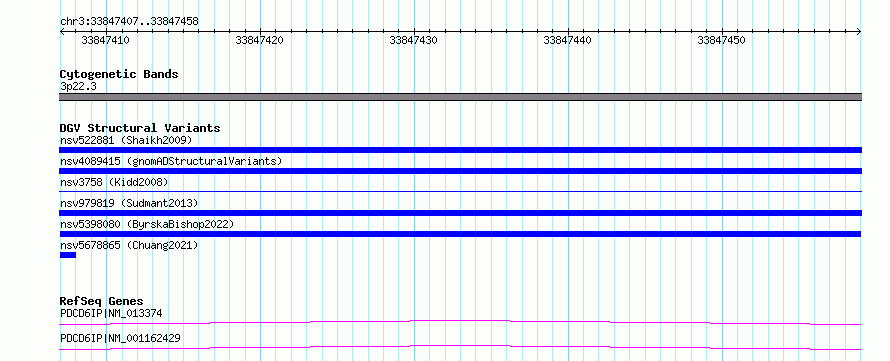This screenshot has height=361, width=890.
Task: Open variant nsv3758 (Kidd2008) label
Action: click(114, 182)
